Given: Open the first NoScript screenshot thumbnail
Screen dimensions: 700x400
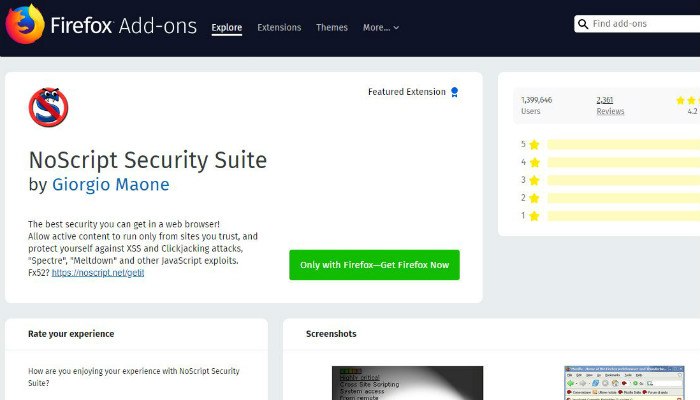Looking at the screenshot, I should [407, 383].
